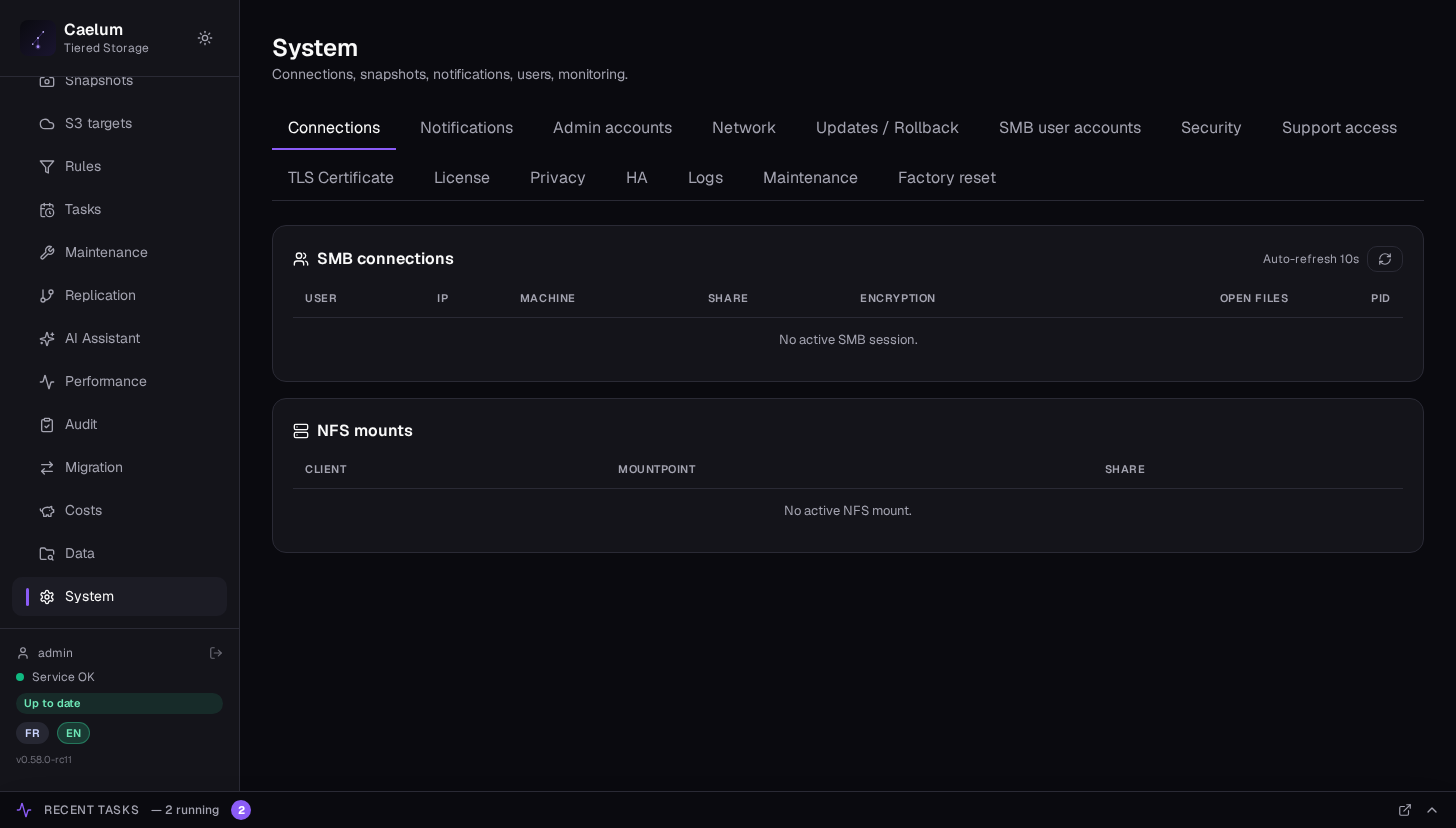Click the ENCRYPTION column header
Screen dimensions: 1456x828
tap(898, 299)
